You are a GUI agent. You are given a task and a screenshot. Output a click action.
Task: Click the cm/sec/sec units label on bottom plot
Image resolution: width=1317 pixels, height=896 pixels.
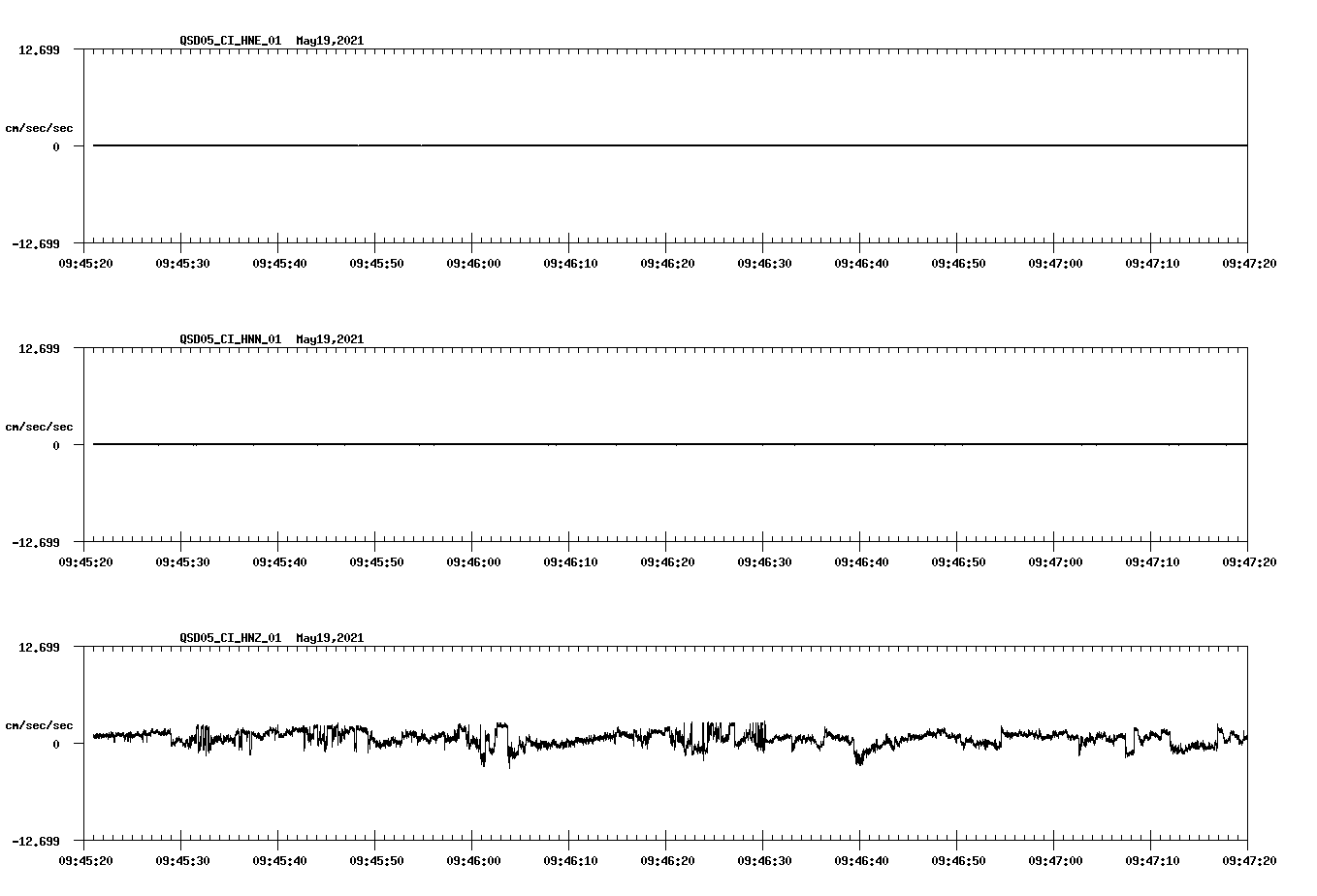coord(40,723)
